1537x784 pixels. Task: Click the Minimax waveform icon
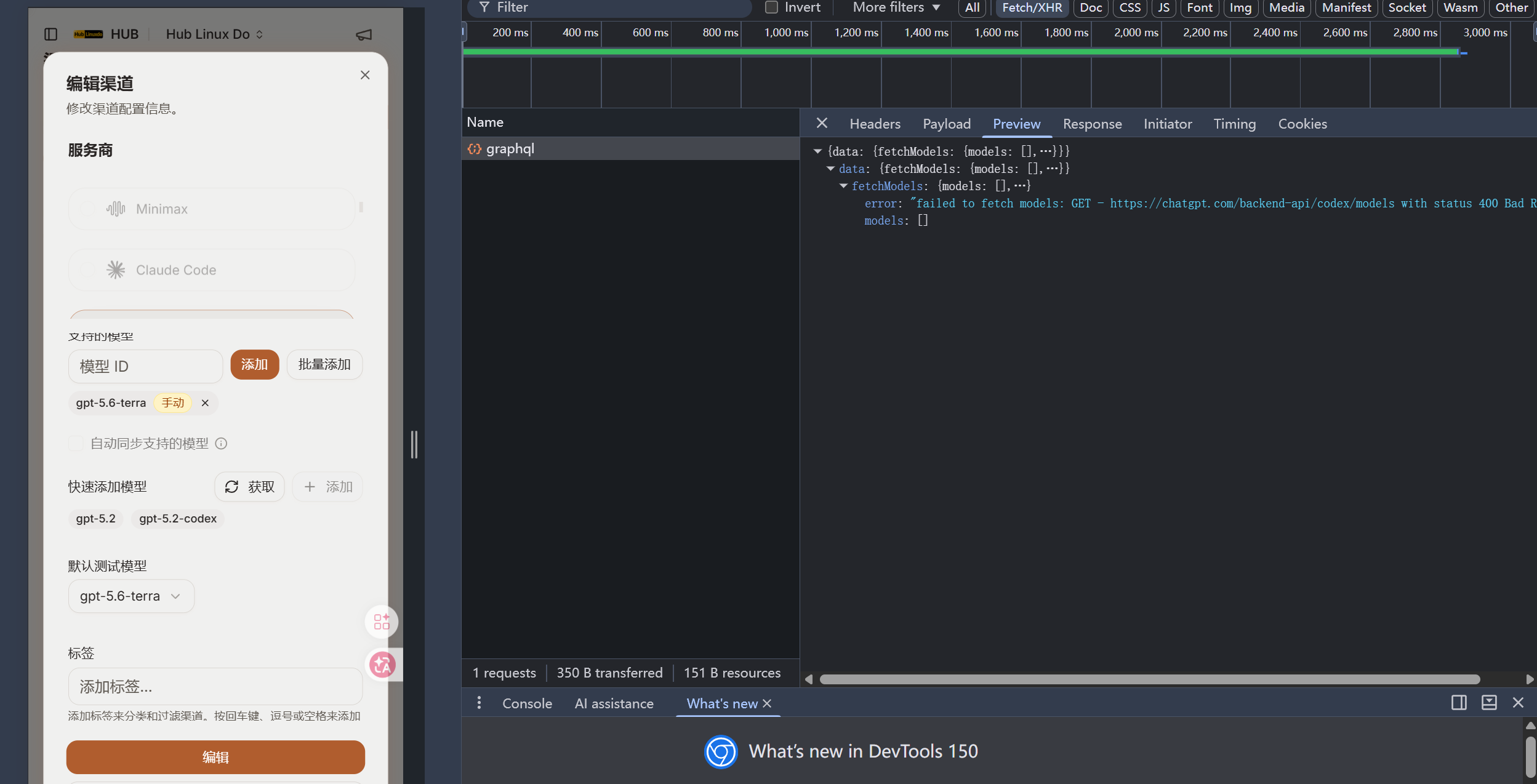click(116, 209)
